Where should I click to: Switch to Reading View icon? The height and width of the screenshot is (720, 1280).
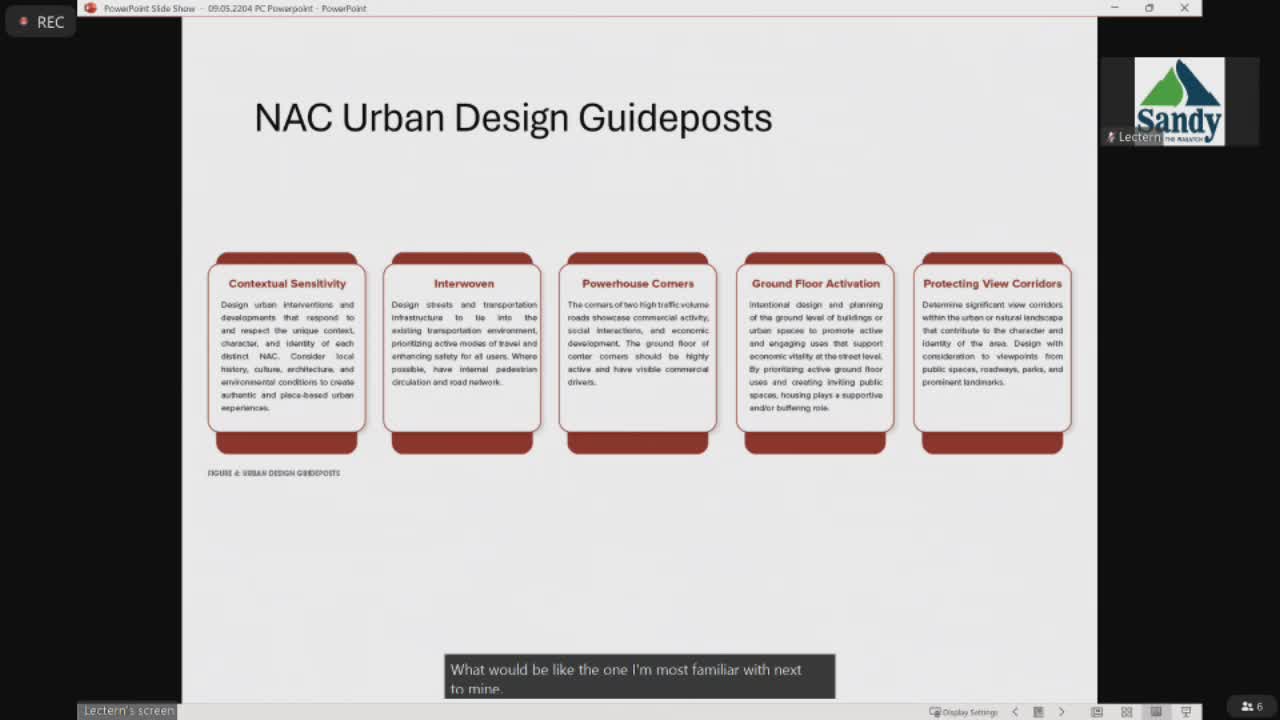coord(1156,712)
